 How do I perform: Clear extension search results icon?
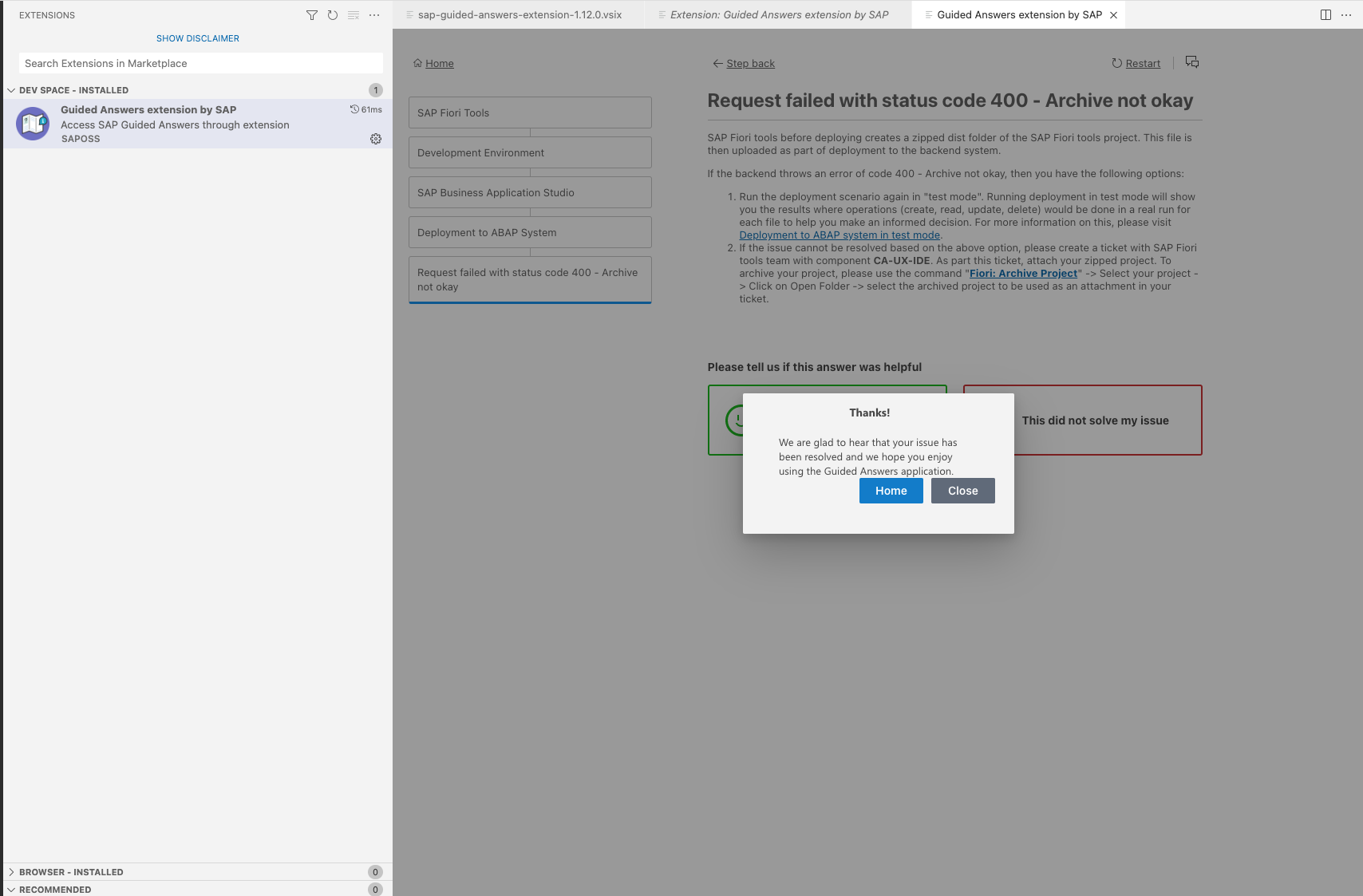[x=354, y=15]
